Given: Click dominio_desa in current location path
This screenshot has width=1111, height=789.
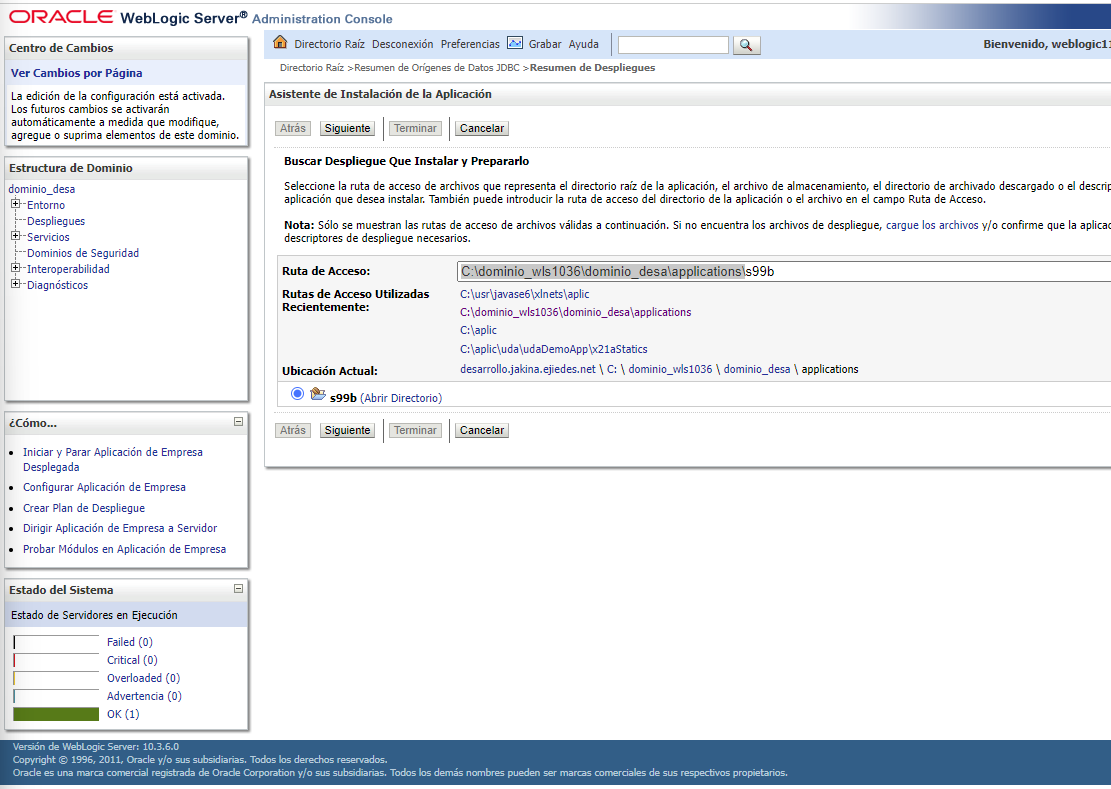Looking at the screenshot, I should [757, 369].
